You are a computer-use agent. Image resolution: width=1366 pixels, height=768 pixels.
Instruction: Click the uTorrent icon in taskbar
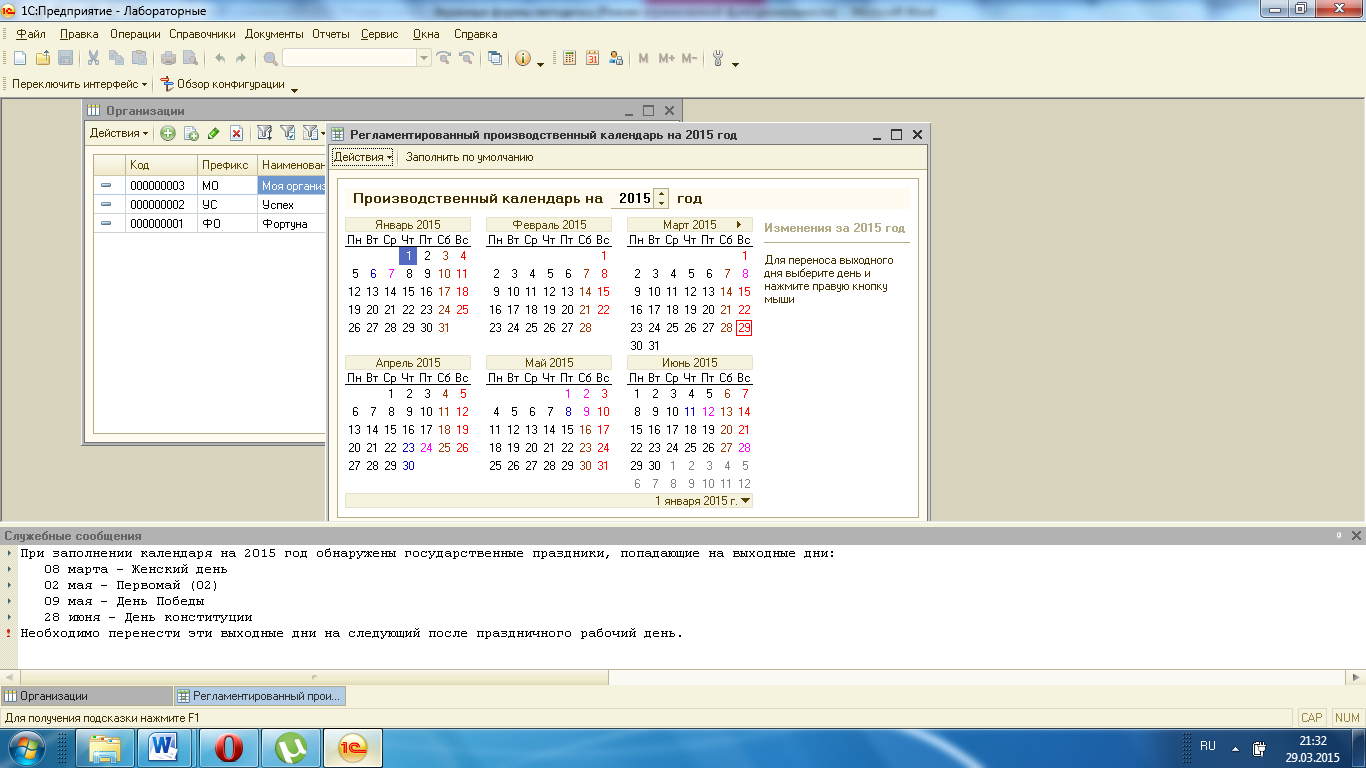tap(291, 747)
